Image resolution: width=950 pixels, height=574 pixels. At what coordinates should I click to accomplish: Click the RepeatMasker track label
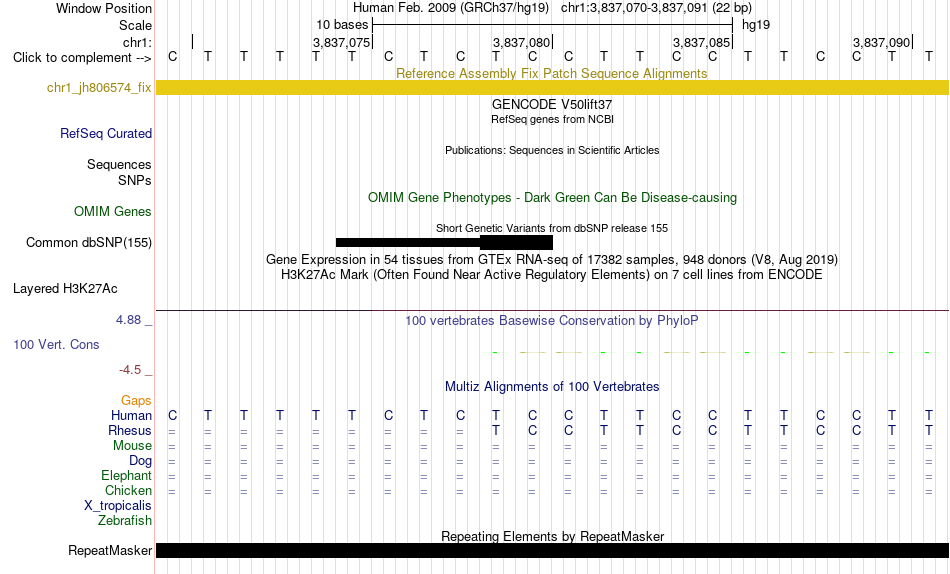point(110,550)
